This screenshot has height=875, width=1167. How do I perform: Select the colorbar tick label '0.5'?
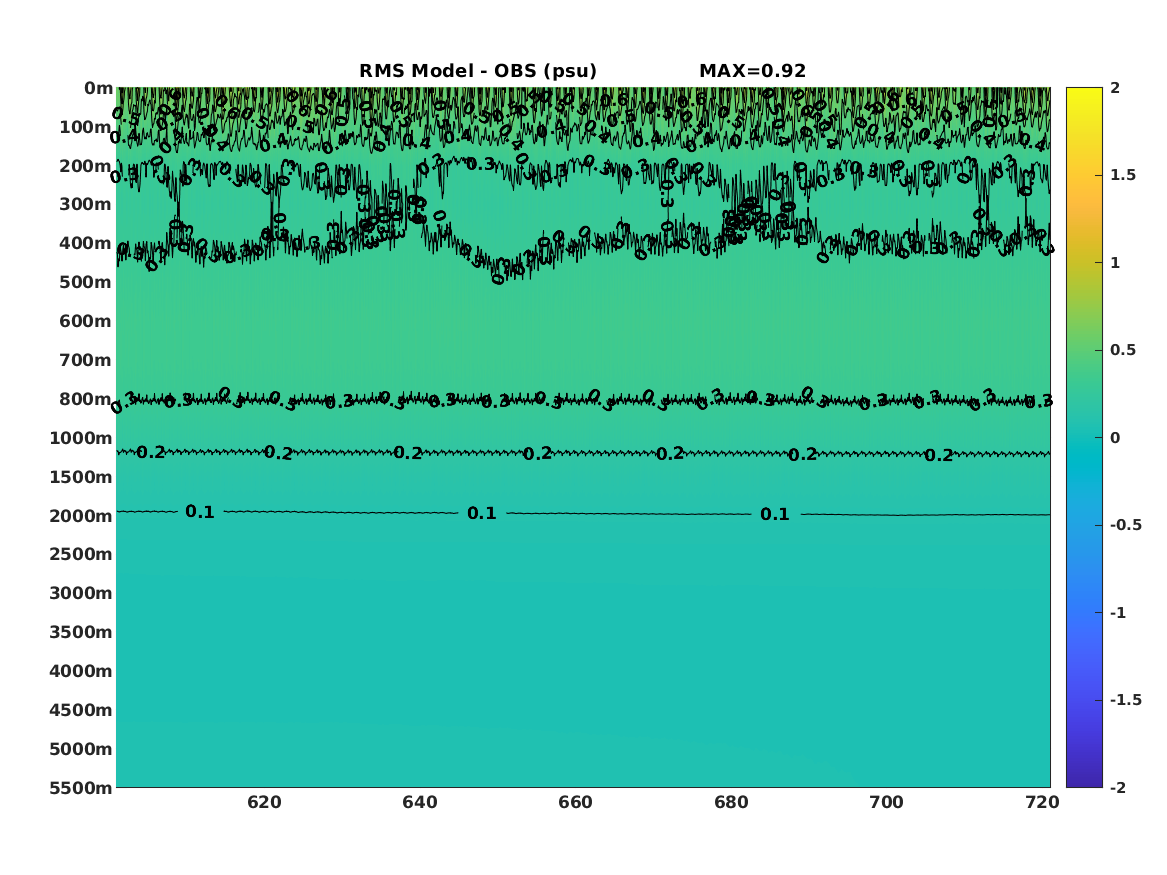[x=1123, y=350]
